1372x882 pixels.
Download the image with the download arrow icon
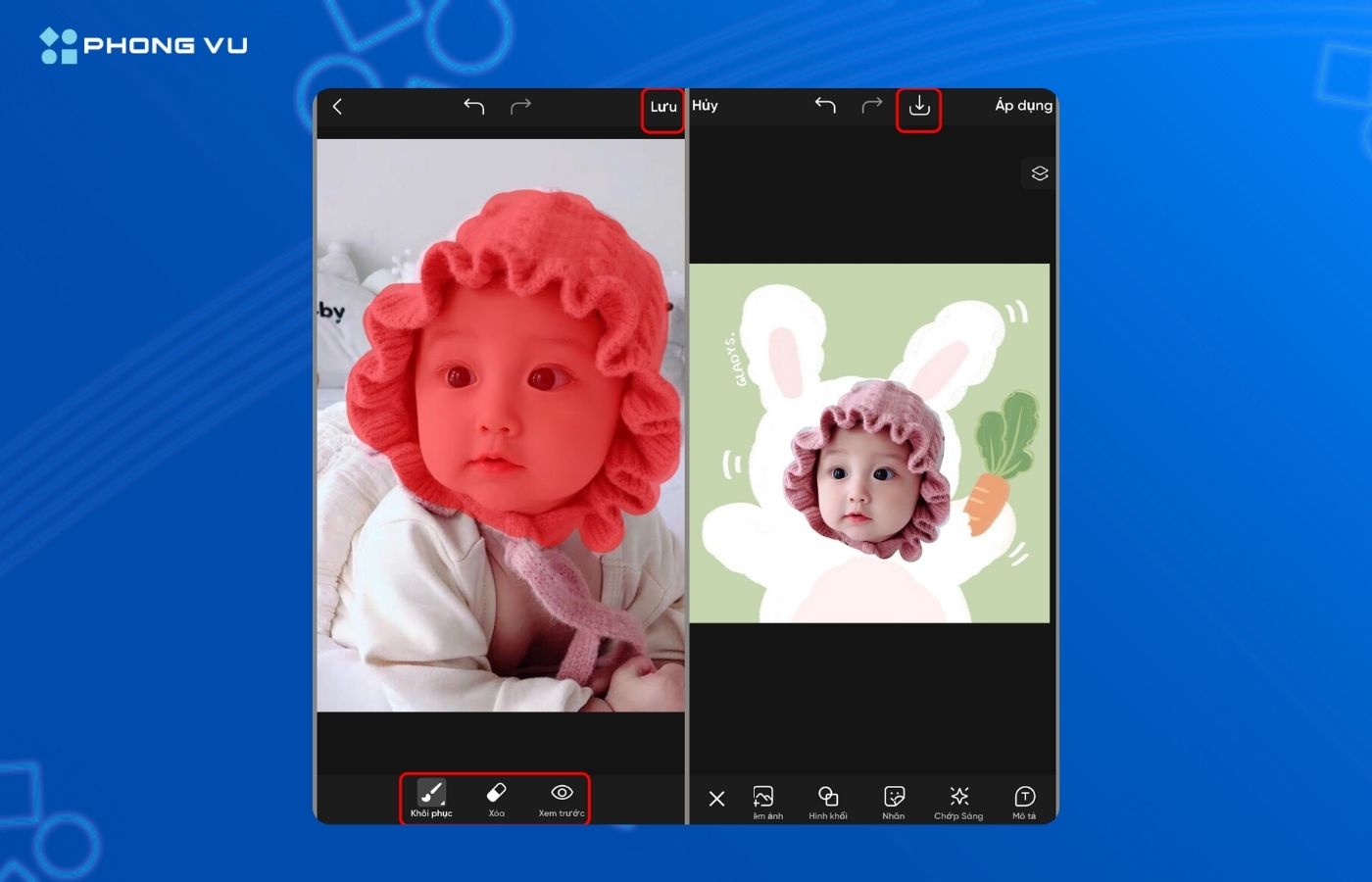coord(919,106)
